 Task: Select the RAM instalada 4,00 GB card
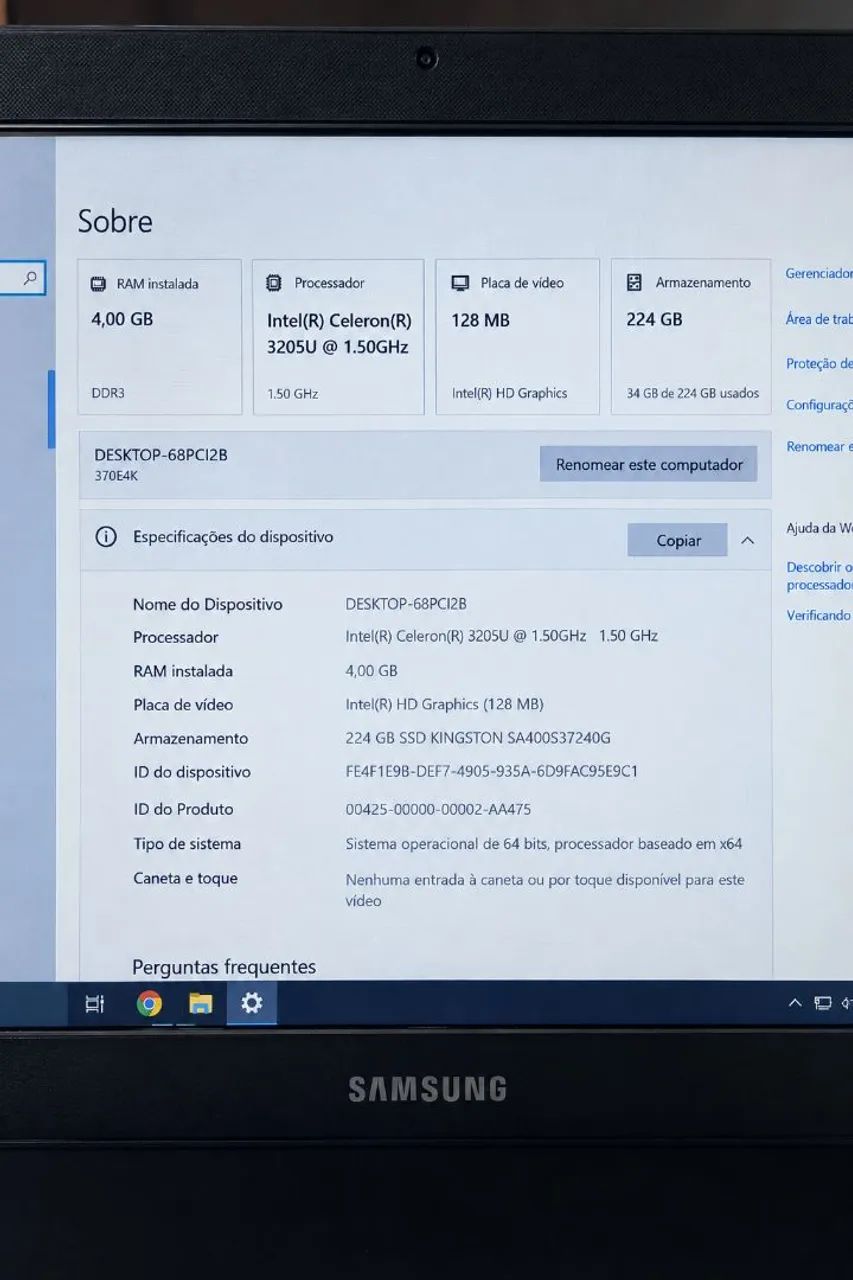tap(160, 337)
